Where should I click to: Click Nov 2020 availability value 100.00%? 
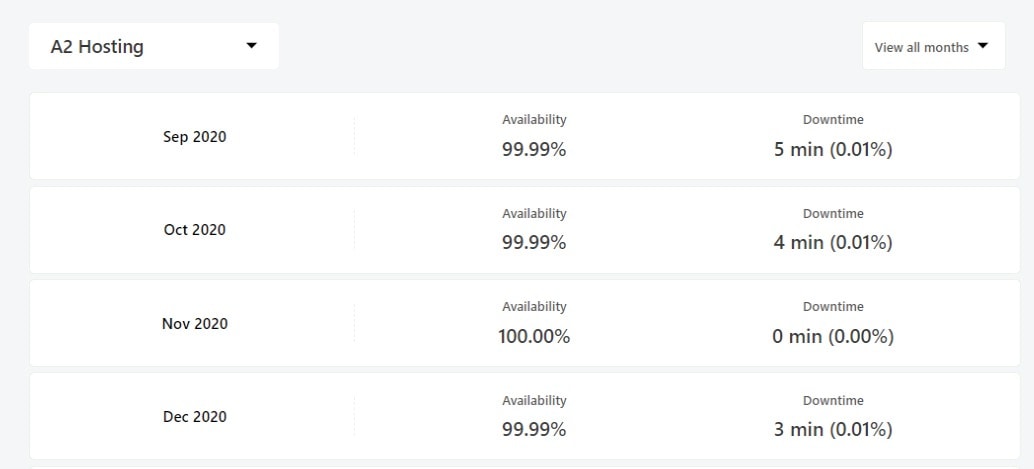point(534,336)
